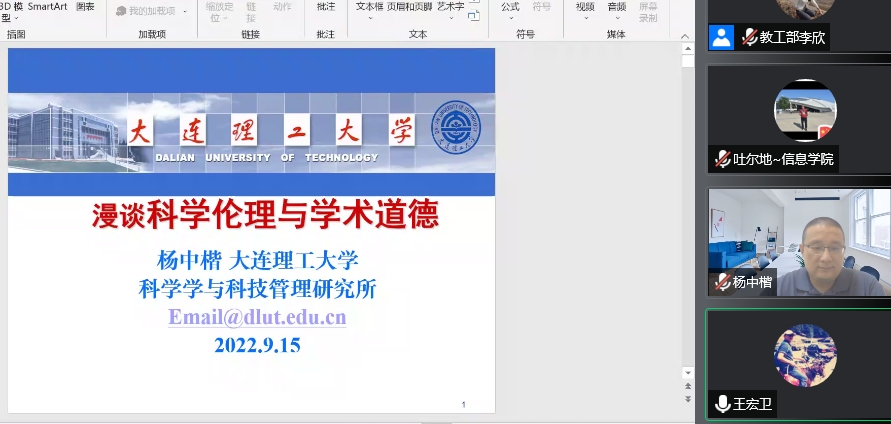
Task: Click the Email@dlut.edu.cn link on slide
Action: (257, 317)
